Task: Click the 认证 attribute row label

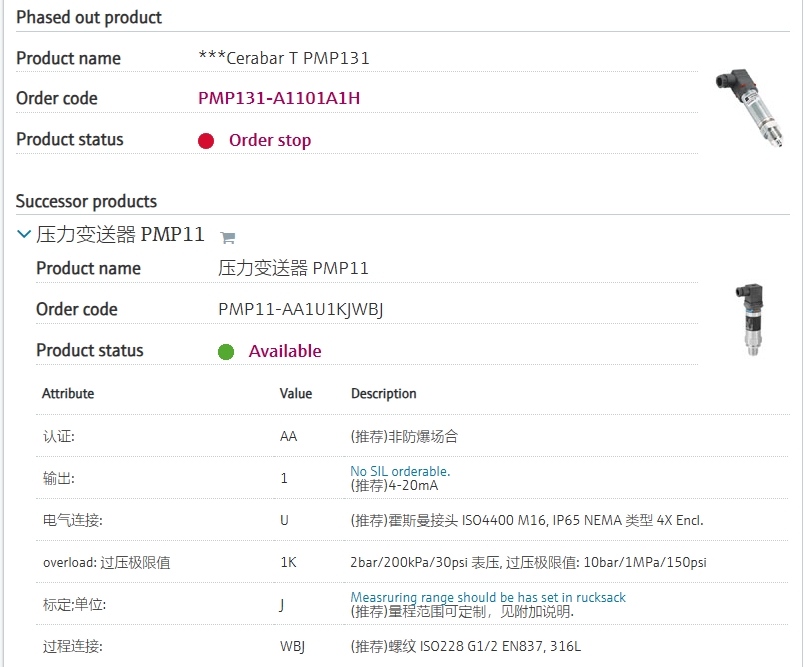Action: coord(59,437)
